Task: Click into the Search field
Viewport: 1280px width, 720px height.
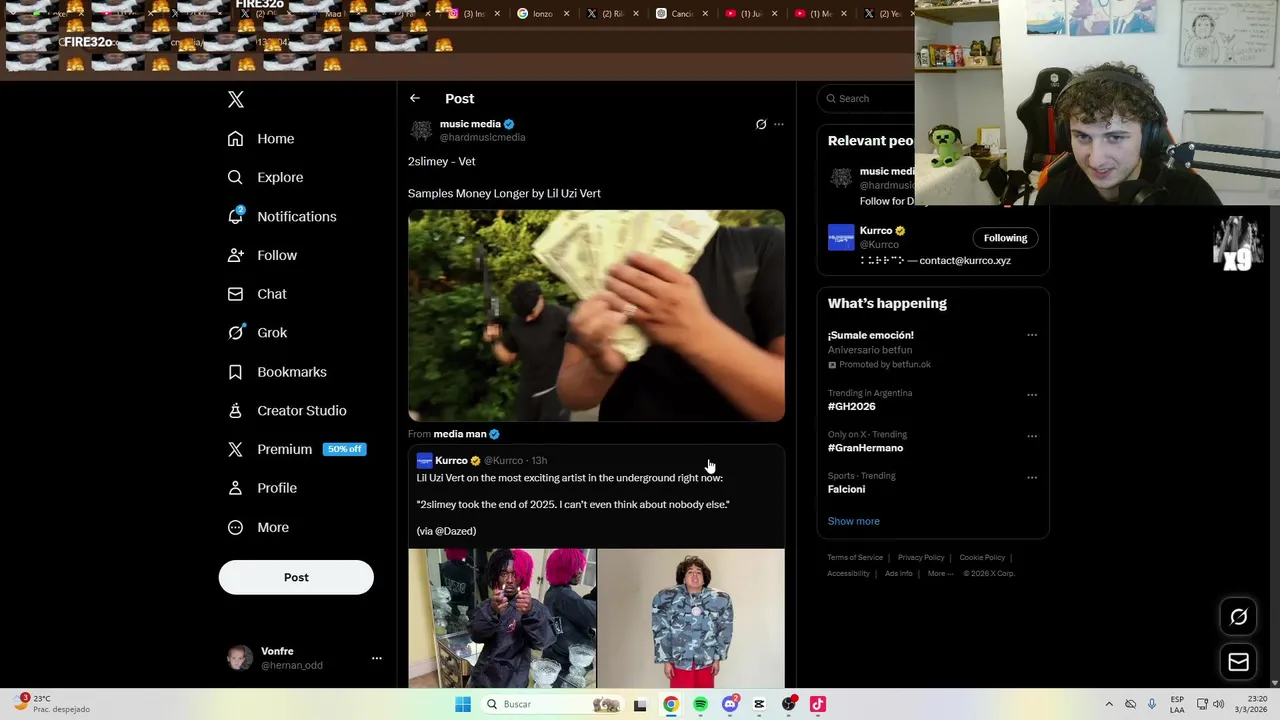Action: click(868, 98)
